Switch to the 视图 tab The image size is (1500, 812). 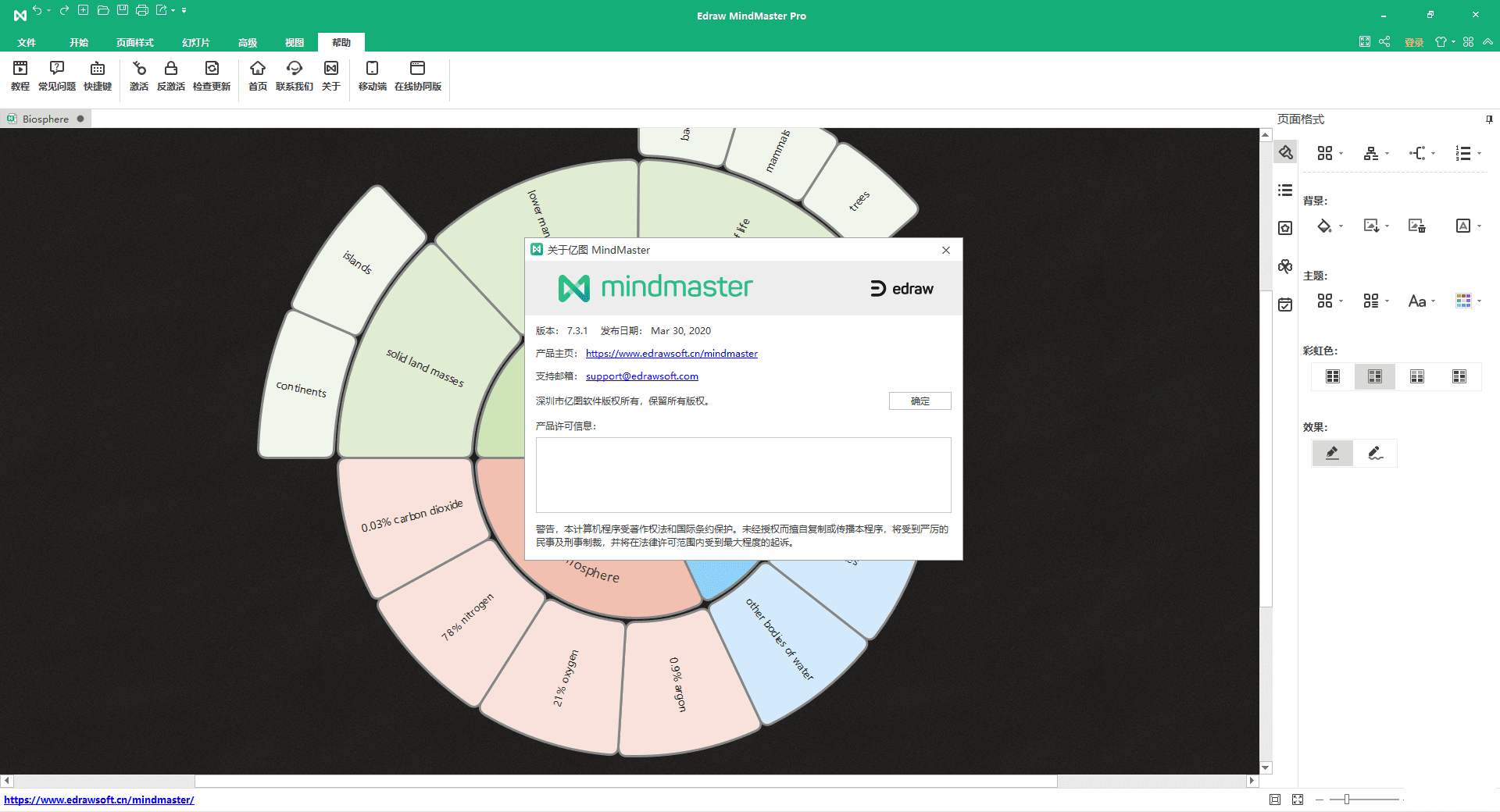pyautogui.click(x=295, y=43)
